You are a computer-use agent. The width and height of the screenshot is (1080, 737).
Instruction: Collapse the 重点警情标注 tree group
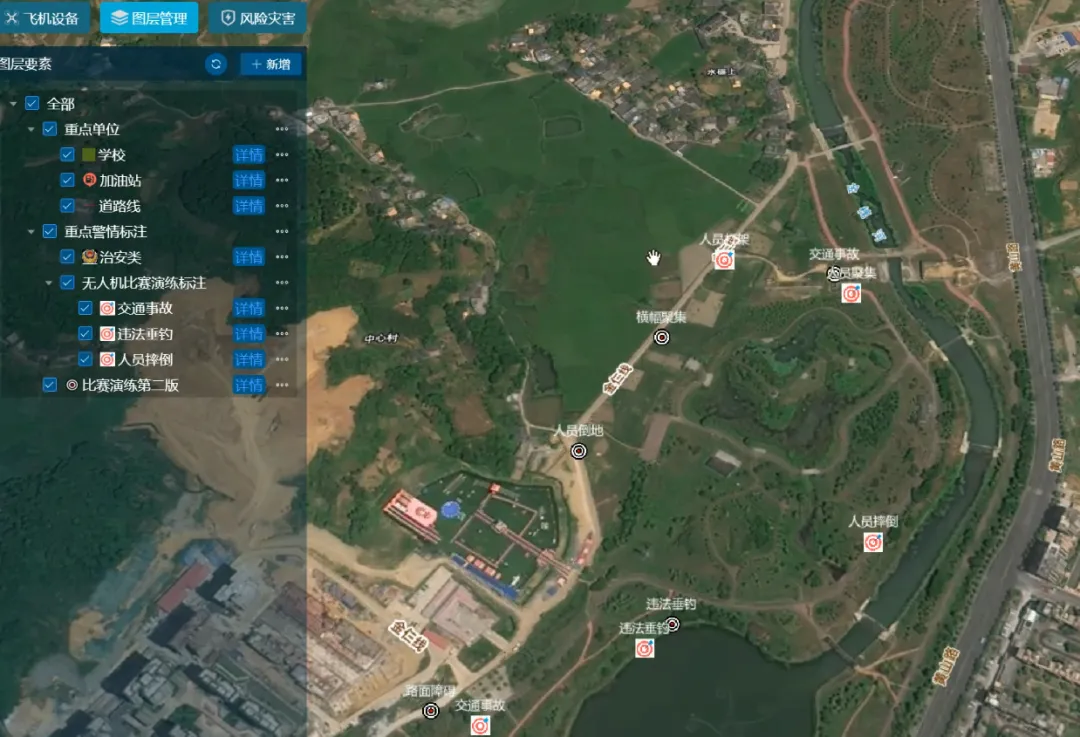(x=31, y=231)
